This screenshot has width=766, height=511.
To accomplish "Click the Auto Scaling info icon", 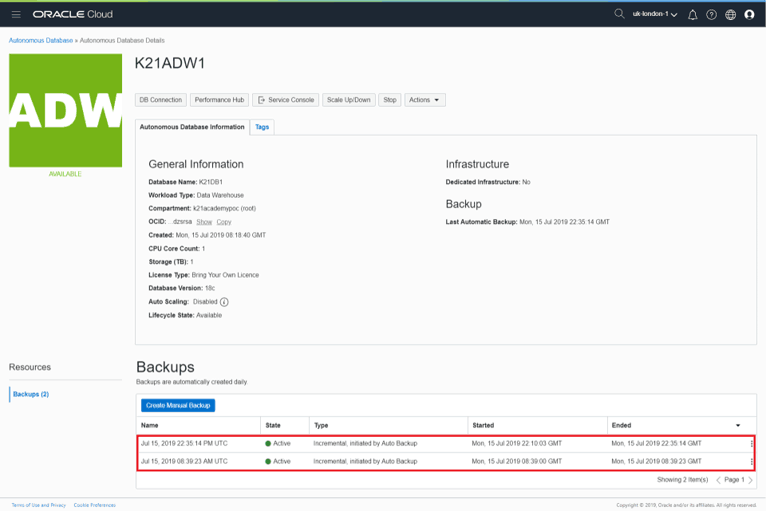I will pos(224,302).
